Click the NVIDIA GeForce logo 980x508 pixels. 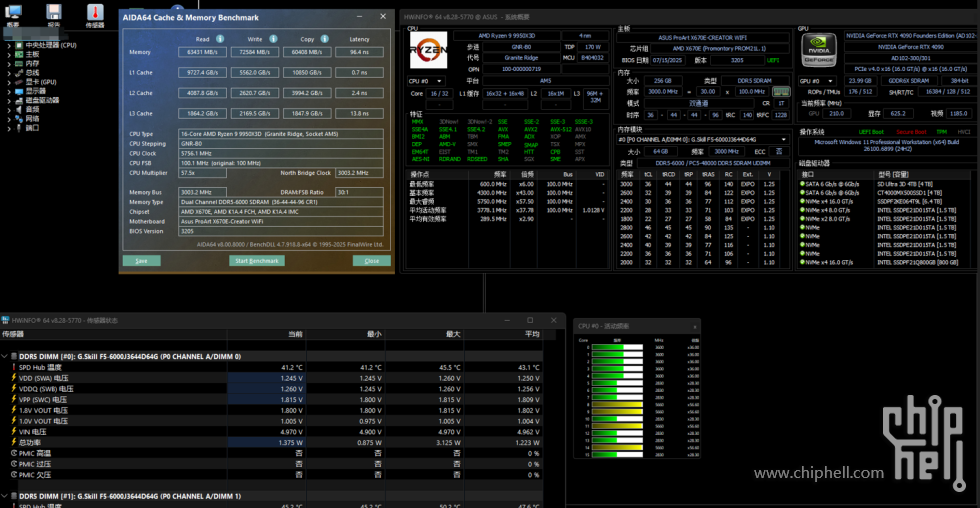tap(819, 52)
